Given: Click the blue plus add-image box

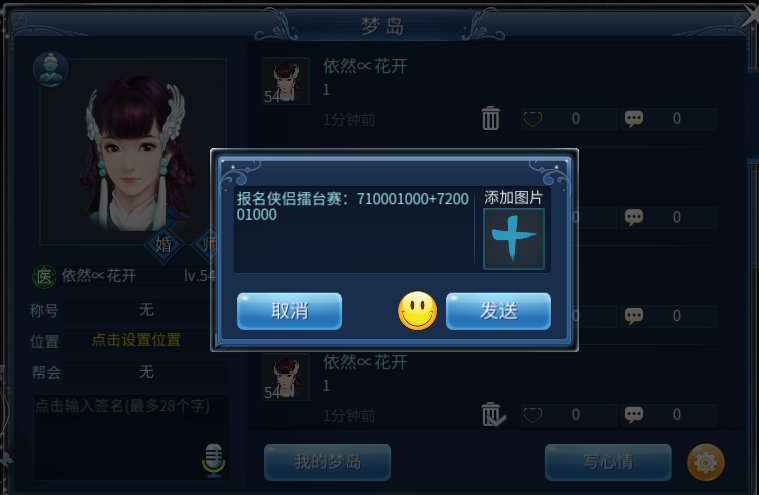Looking at the screenshot, I should click(514, 239).
